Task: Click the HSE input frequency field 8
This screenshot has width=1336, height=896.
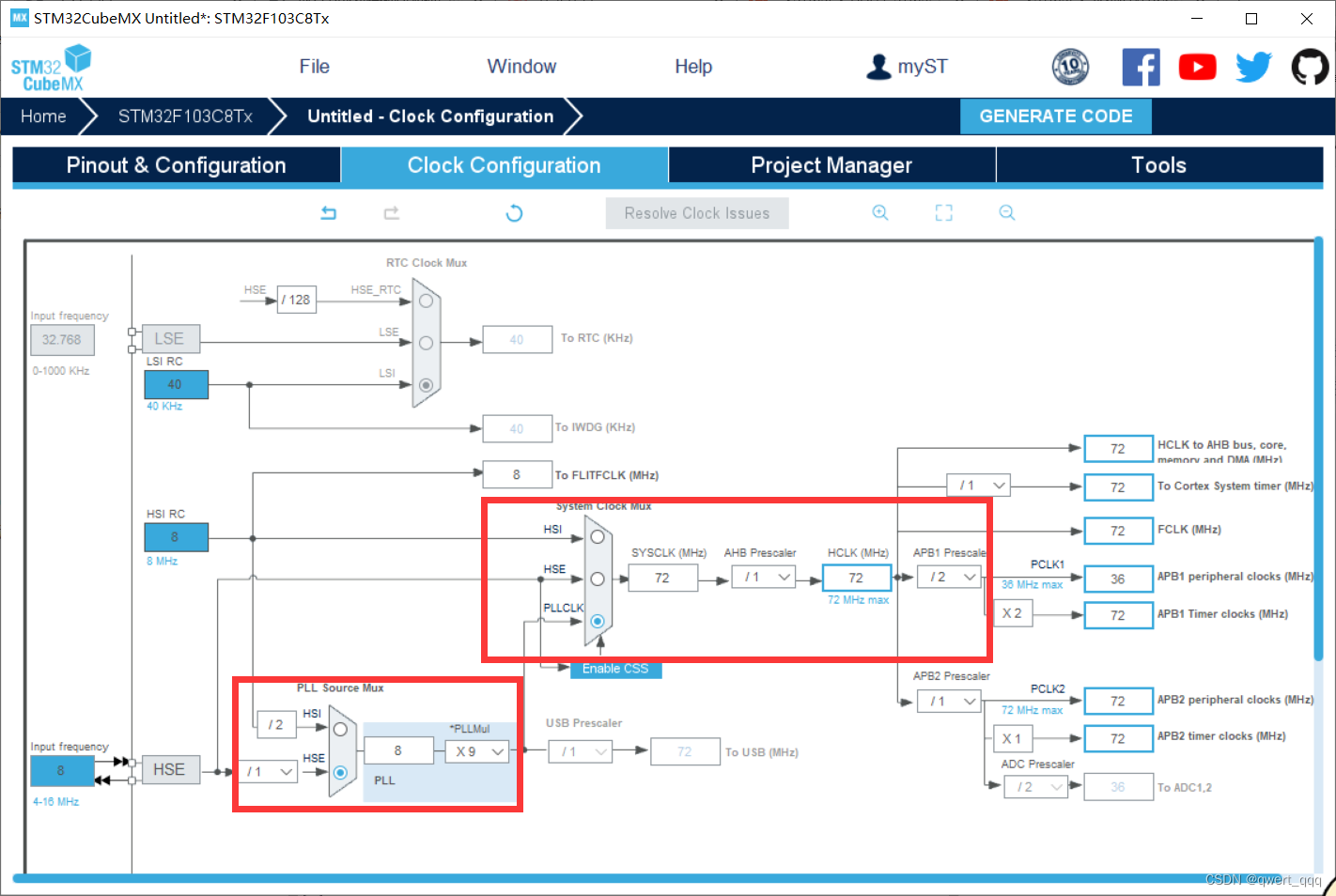Action: (x=62, y=771)
